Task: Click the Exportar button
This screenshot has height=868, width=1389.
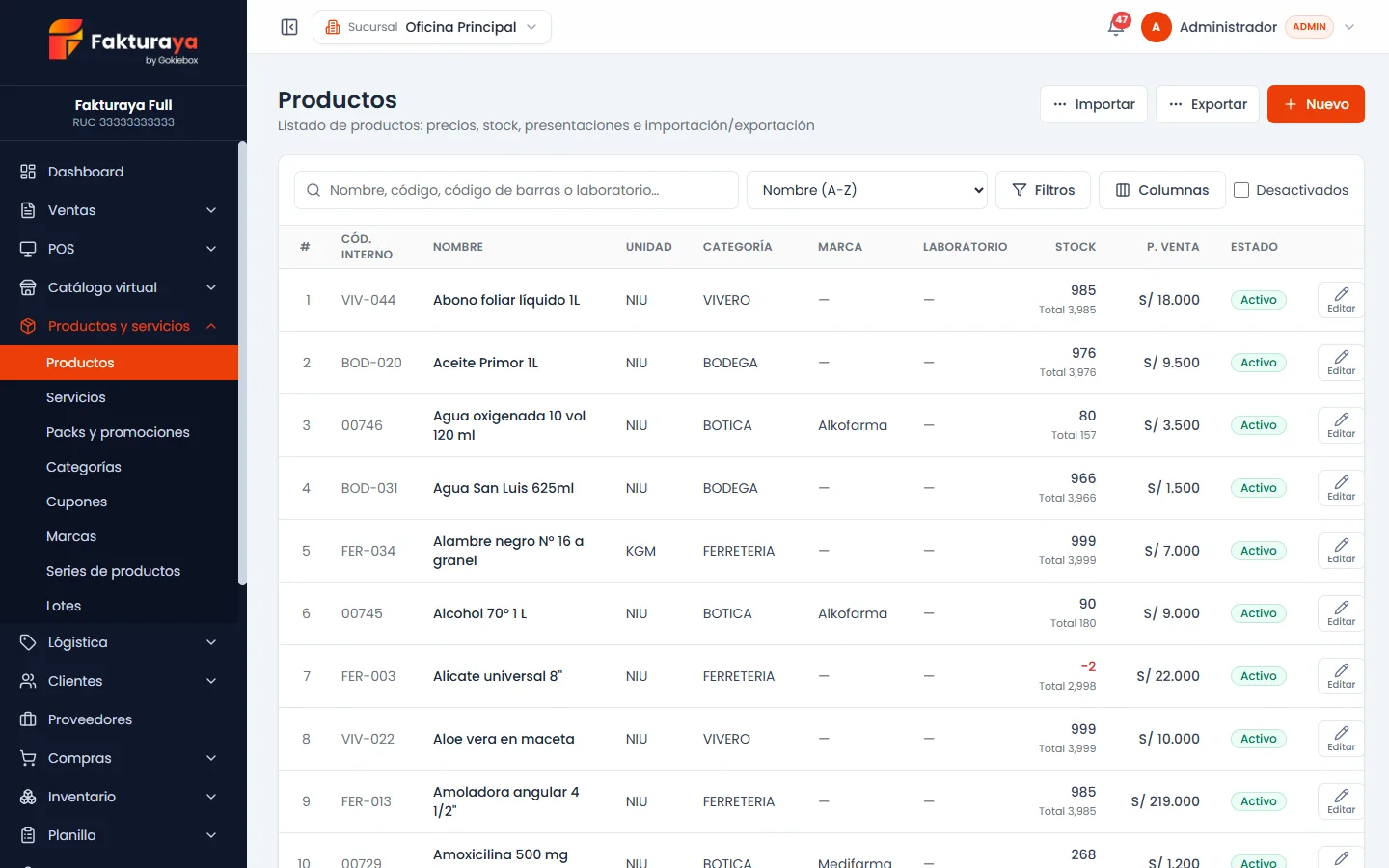Action: 1208,104
